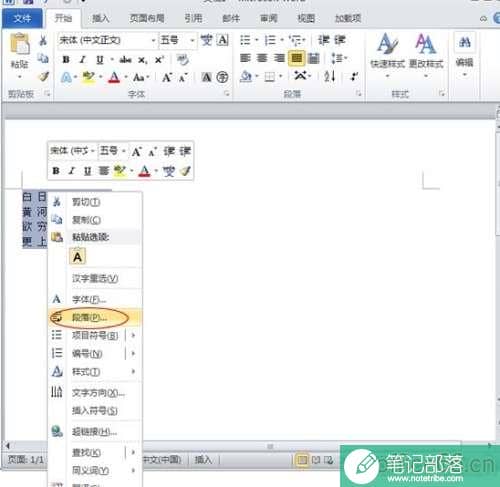The height and width of the screenshot is (487, 500).
Task: Click Show/Hide paragraph marks icon
Action: [354, 77]
